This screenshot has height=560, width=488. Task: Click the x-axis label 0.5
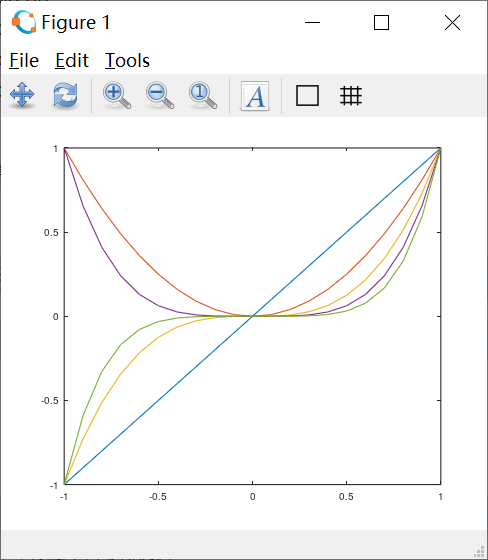tap(346, 496)
